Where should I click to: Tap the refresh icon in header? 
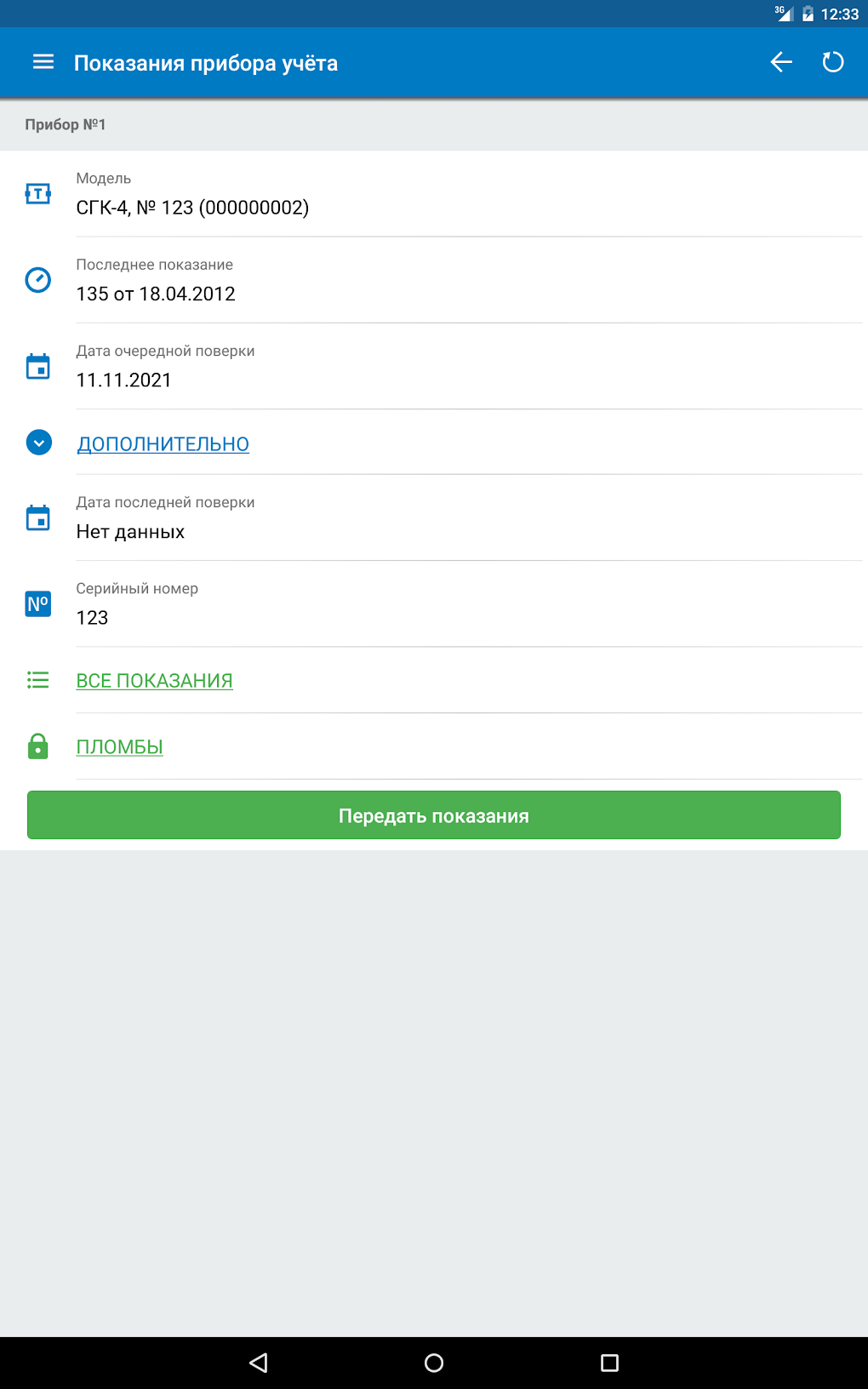coord(833,62)
